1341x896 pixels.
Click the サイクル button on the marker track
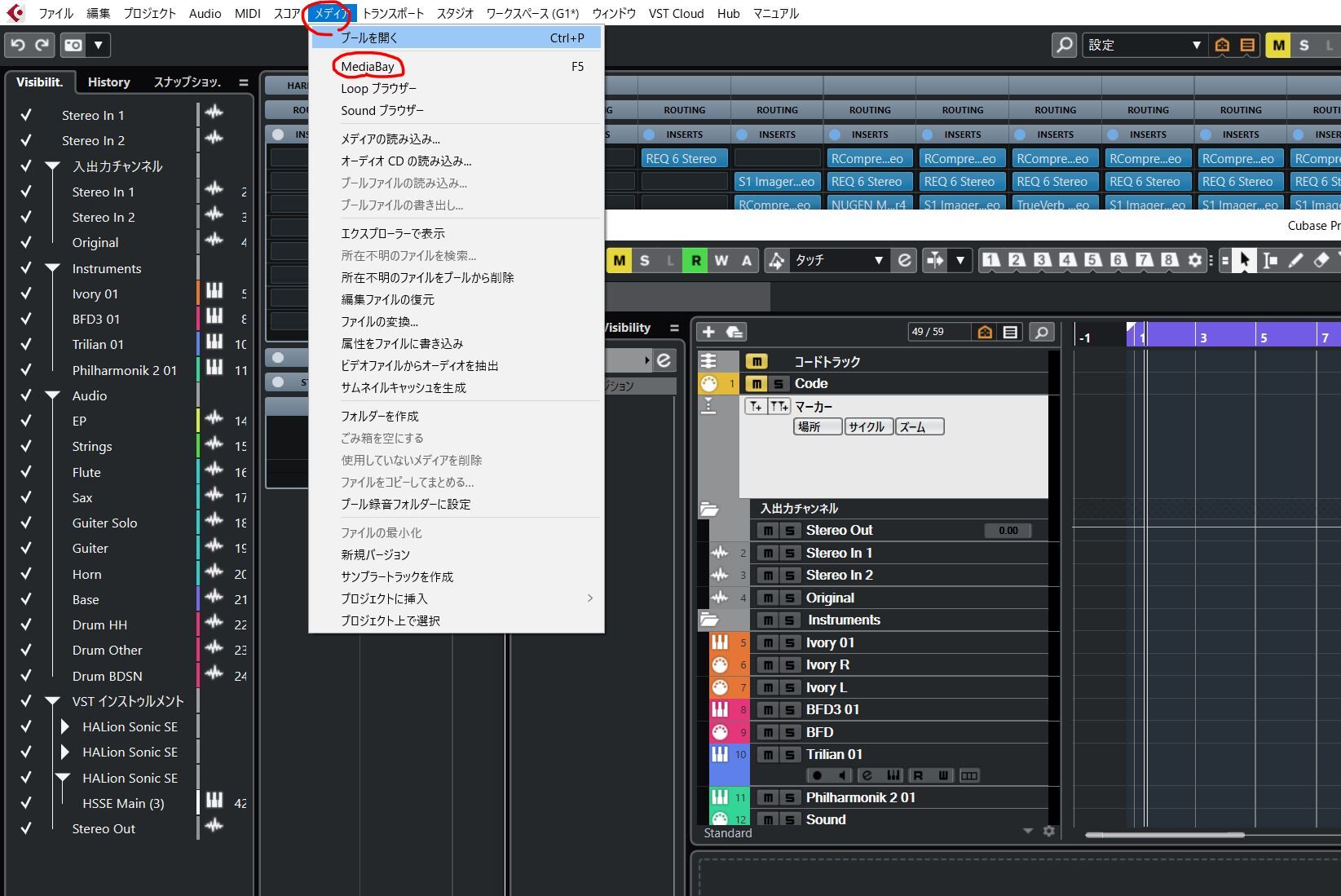coord(868,426)
